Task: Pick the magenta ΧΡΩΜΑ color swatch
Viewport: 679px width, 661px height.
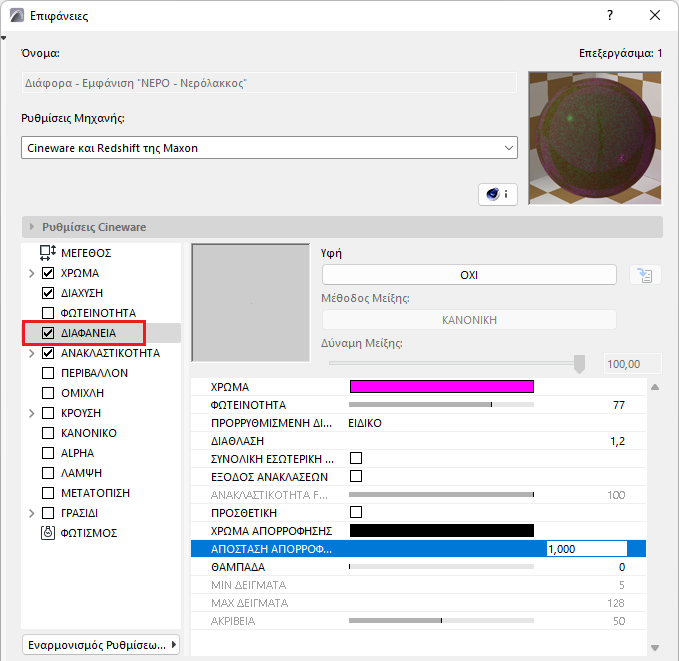Action: tap(442, 386)
